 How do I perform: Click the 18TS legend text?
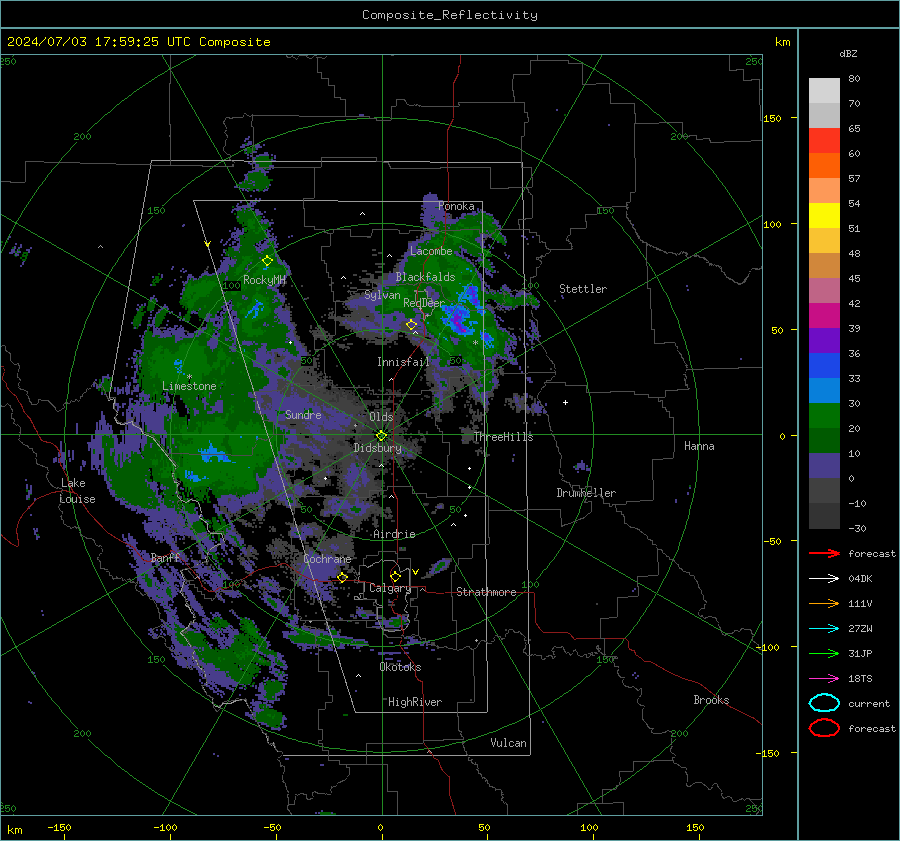tap(860, 679)
